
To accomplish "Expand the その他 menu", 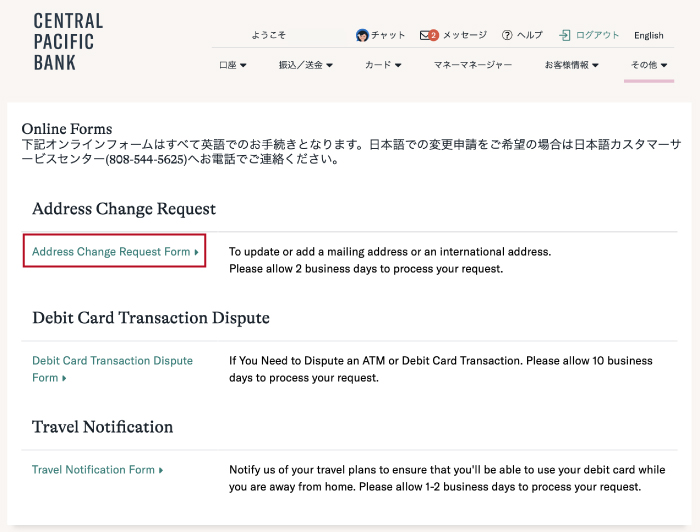I will click(x=648, y=65).
